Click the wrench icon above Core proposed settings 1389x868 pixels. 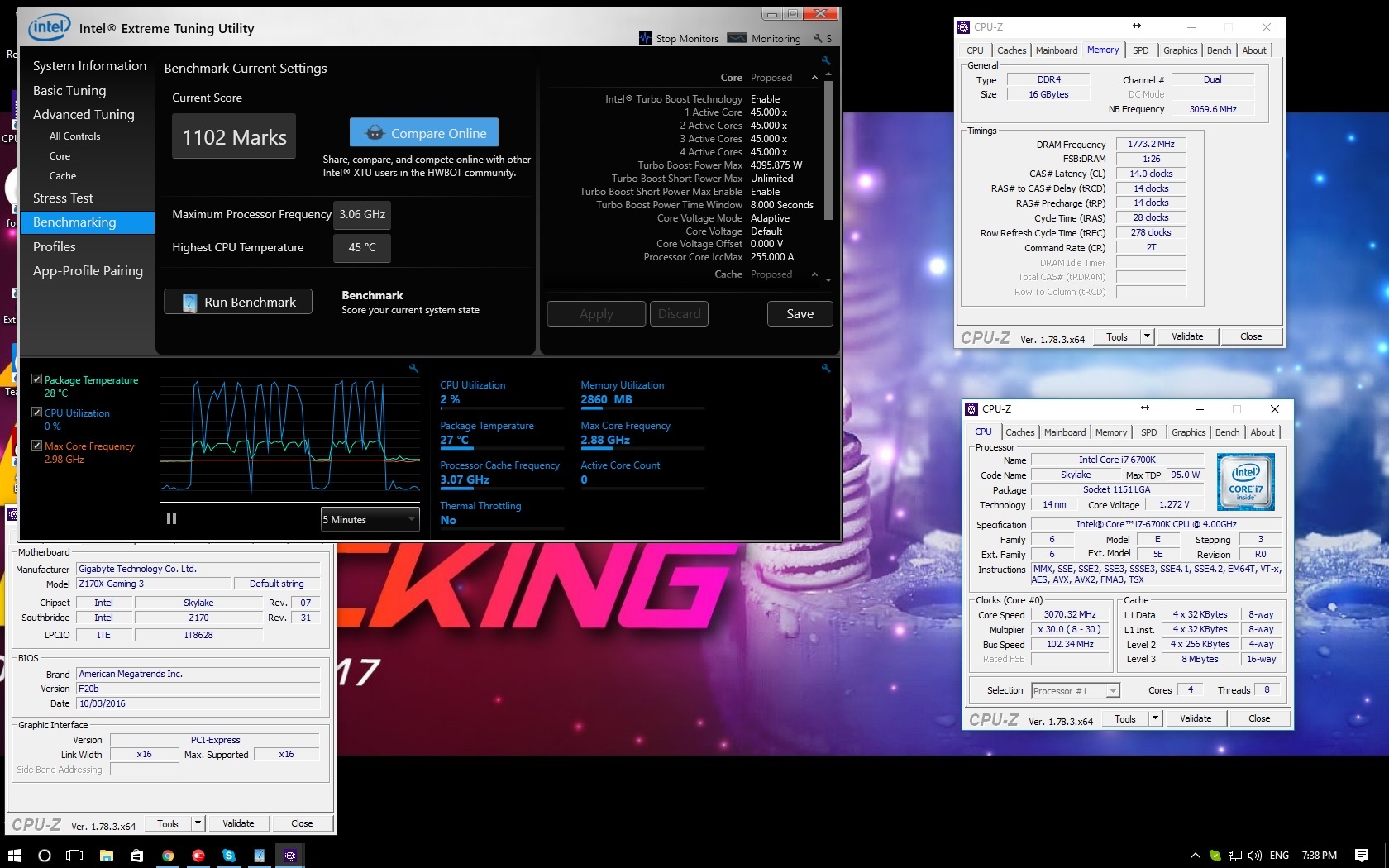825,60
